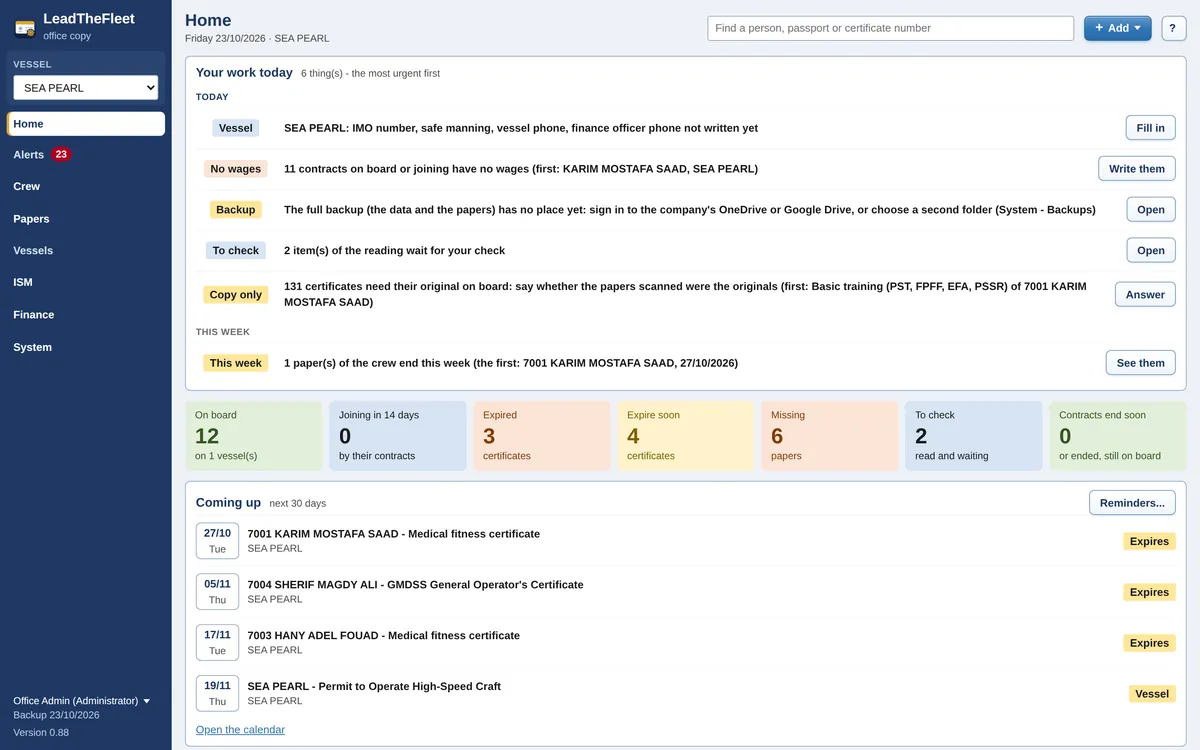This screenshot has width=1200, height=750.
Task: Click the person or certificate search field
Action: click(890, 28)
